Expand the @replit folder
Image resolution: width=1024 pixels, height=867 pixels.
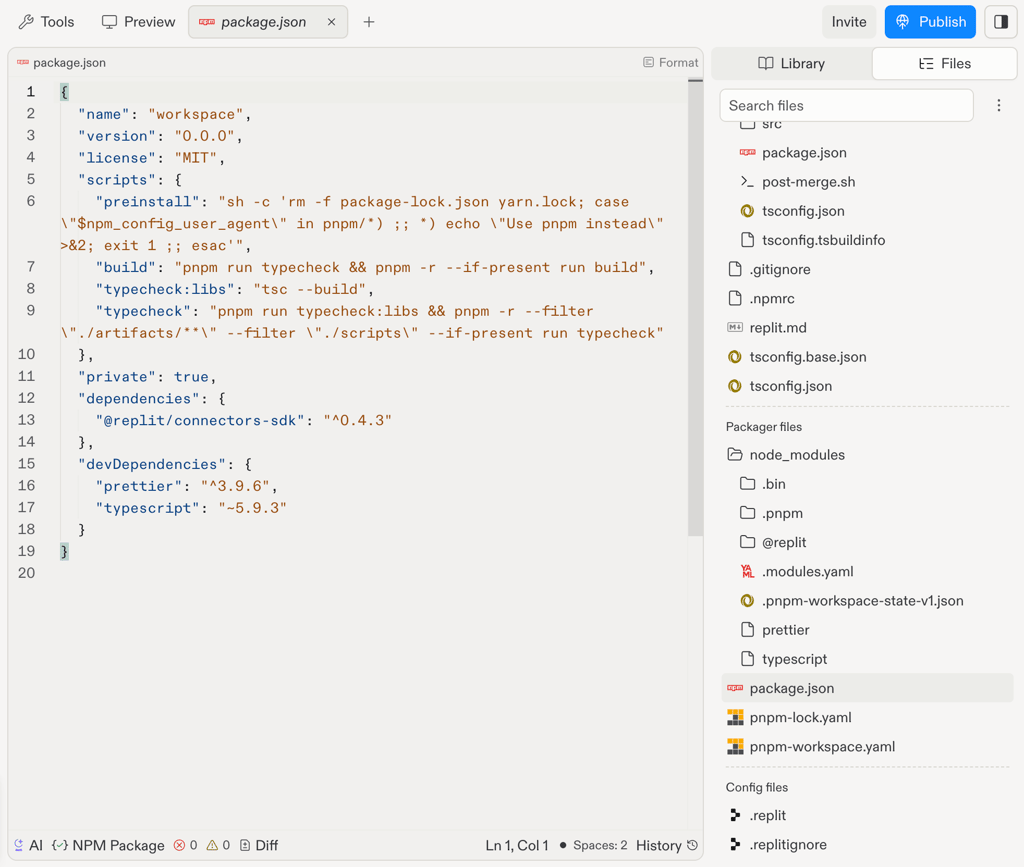point(784,543)
